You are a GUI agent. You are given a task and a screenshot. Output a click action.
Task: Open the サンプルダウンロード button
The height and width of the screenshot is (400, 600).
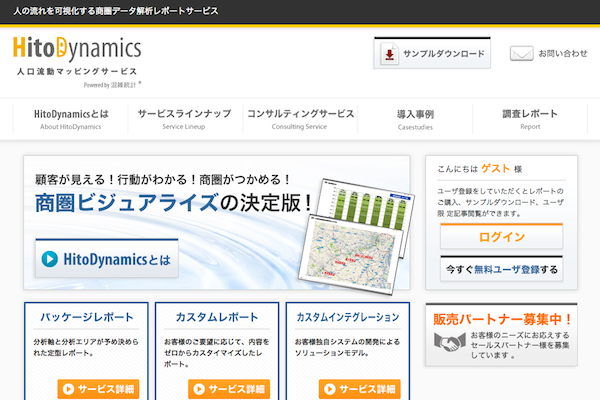coord(432,53)
